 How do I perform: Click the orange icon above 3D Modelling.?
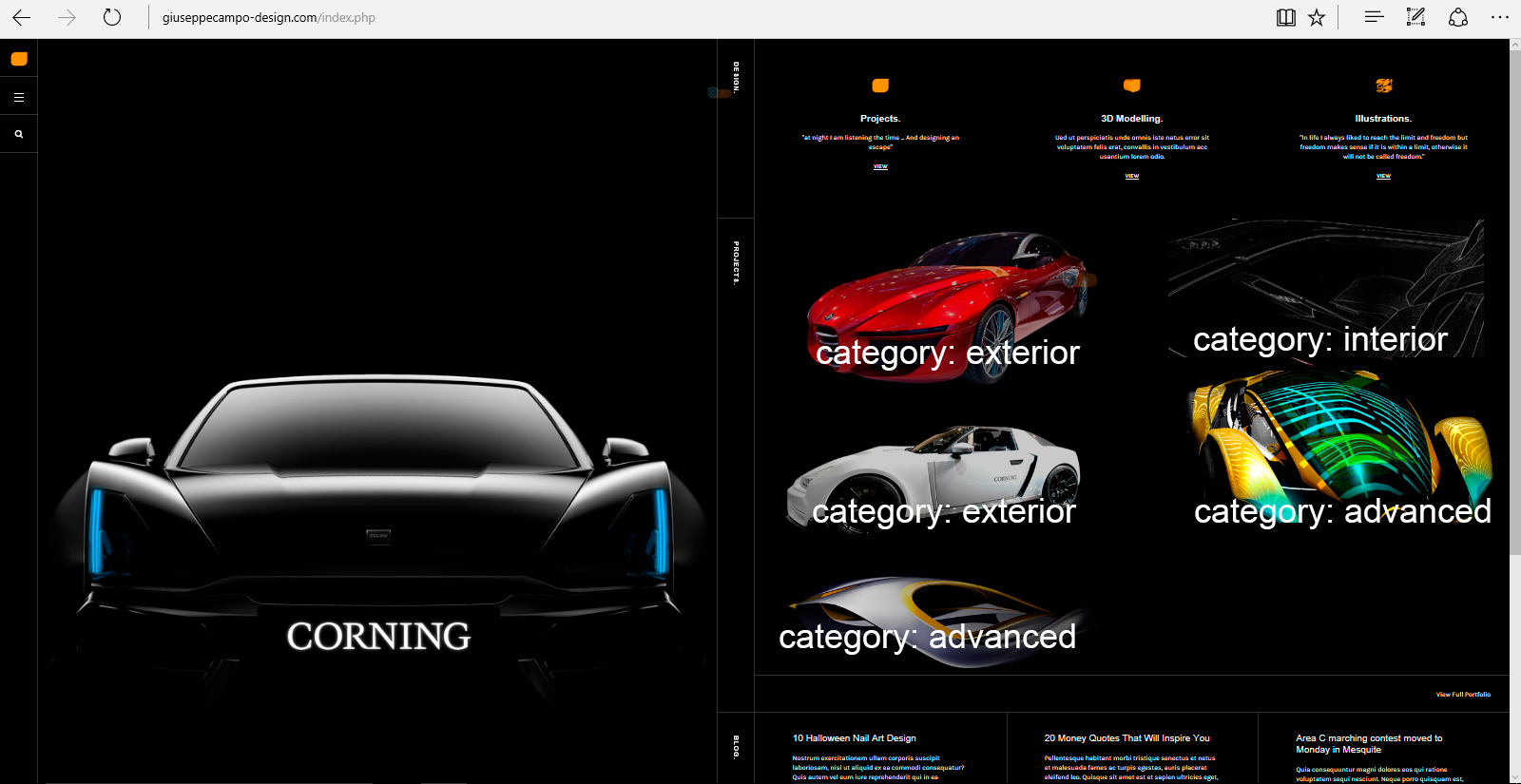pyautogui.click(x=1131, y=86)
